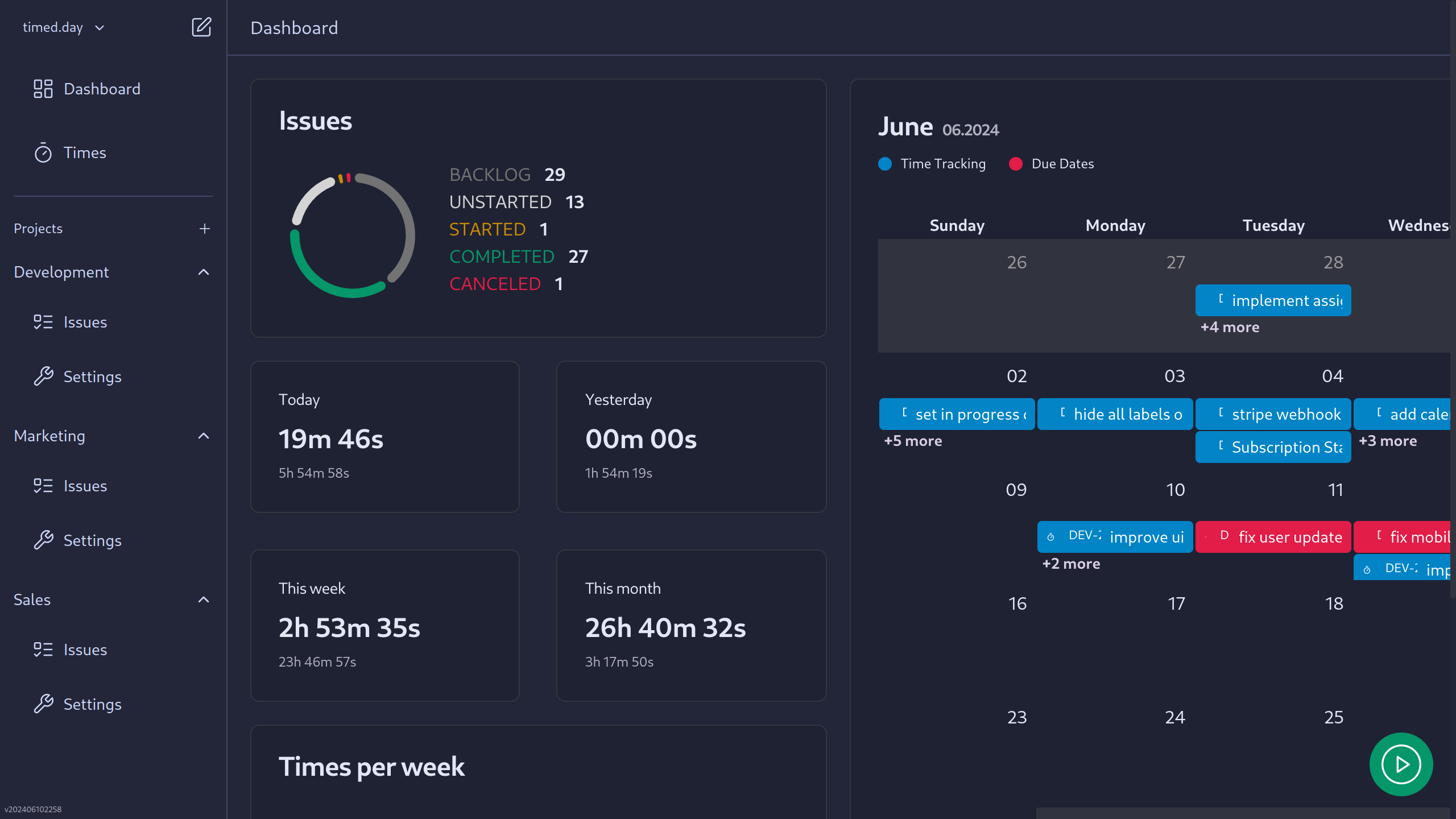Click the This month card 26h 40m 32s
This screenshot has width=1456, height=819.
(691, 626)
